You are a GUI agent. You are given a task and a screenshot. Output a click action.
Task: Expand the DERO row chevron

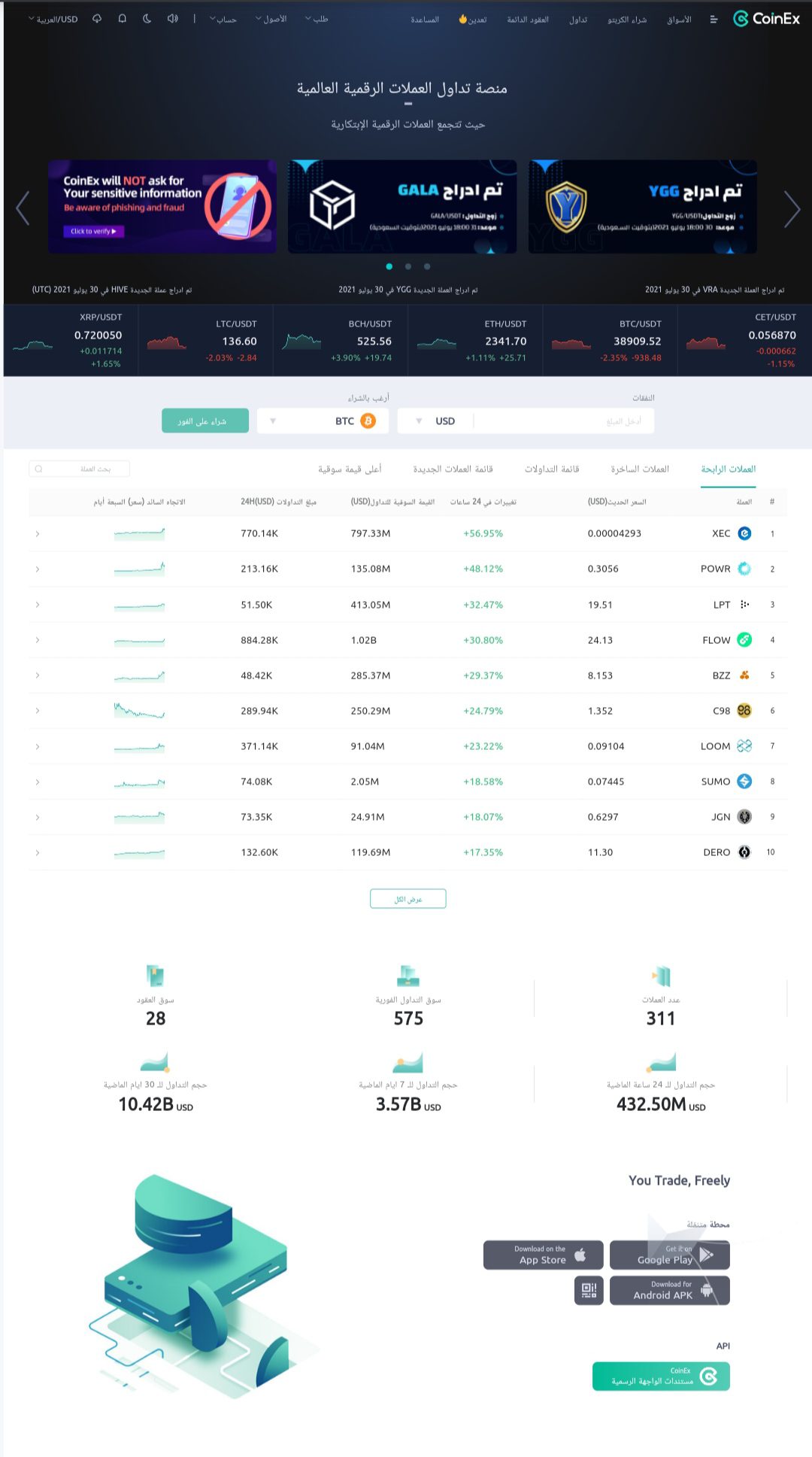(x=37, y=852)
